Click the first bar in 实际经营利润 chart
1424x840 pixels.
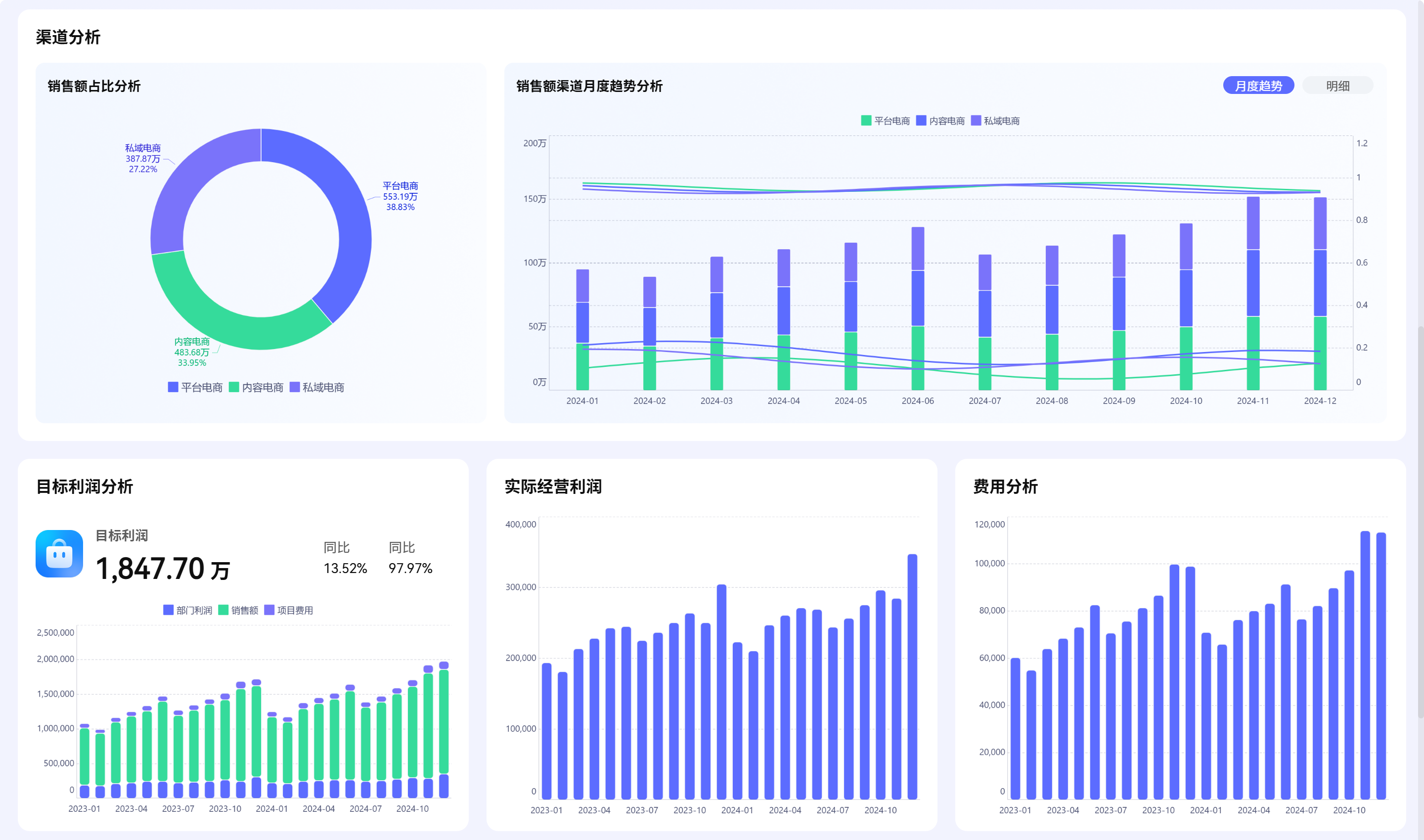[x=547, y=731]
